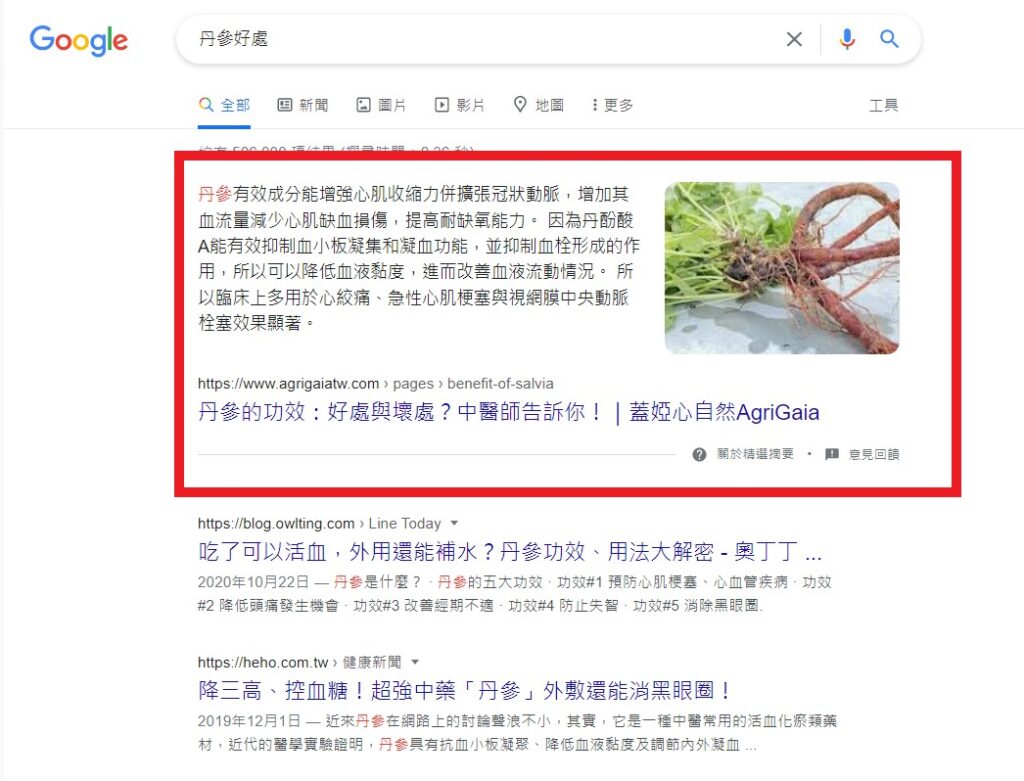Screen dimensions: 1024x781
Task: Open the 丹參的功效 AgriGaia result link
Action: click(x=508, y=412)
